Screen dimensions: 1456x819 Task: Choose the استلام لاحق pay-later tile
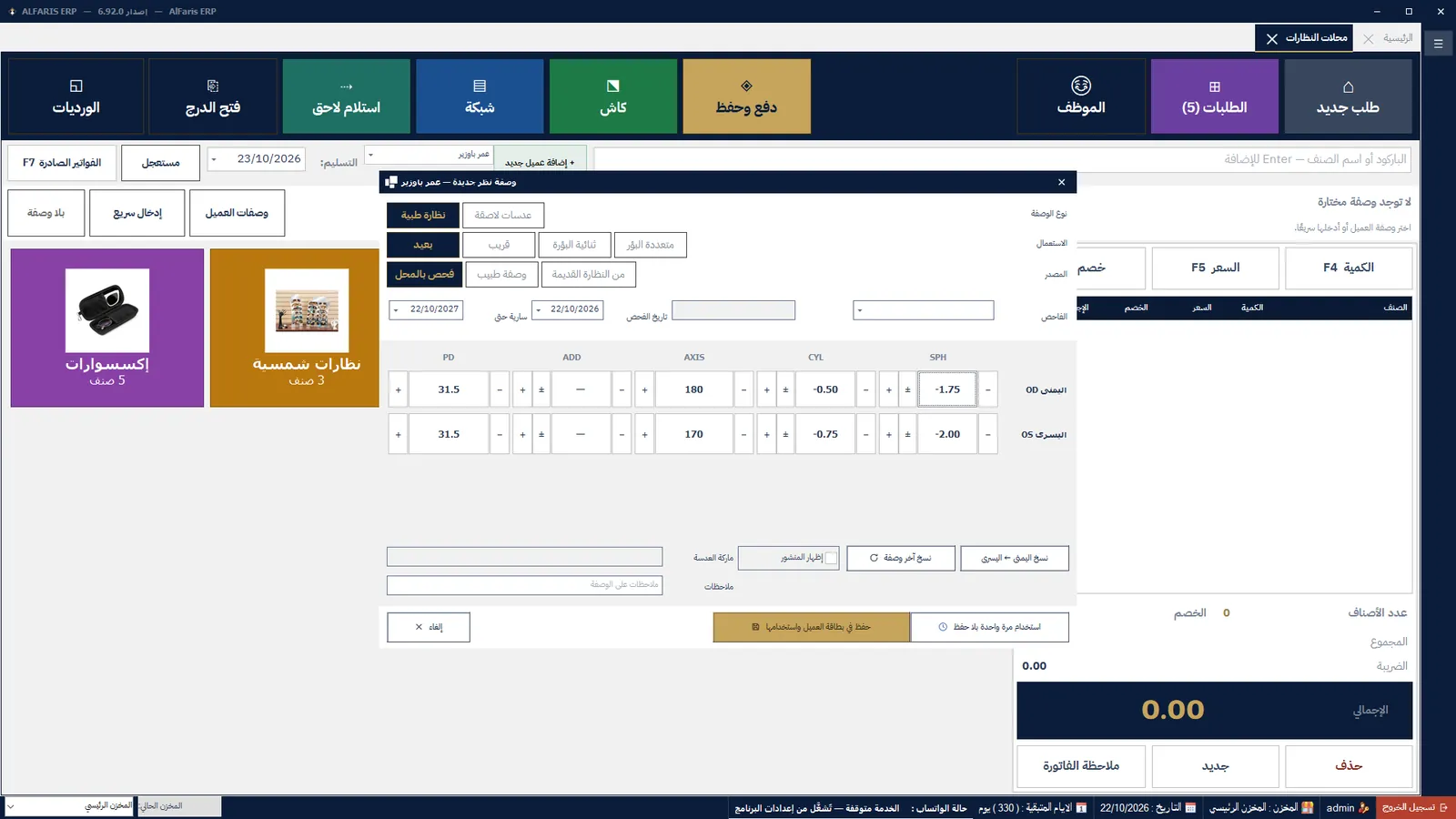click(347, 97)
